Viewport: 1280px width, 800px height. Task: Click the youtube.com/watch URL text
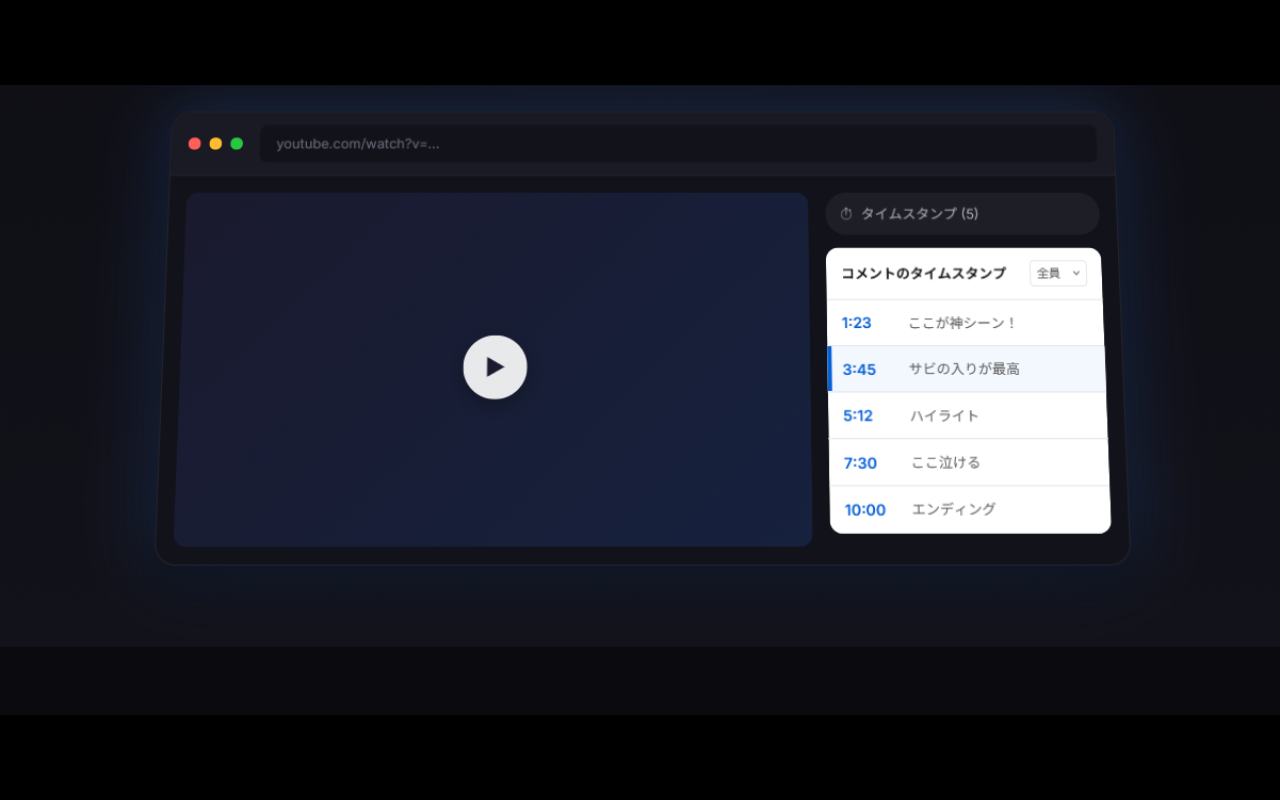point(358,143)
